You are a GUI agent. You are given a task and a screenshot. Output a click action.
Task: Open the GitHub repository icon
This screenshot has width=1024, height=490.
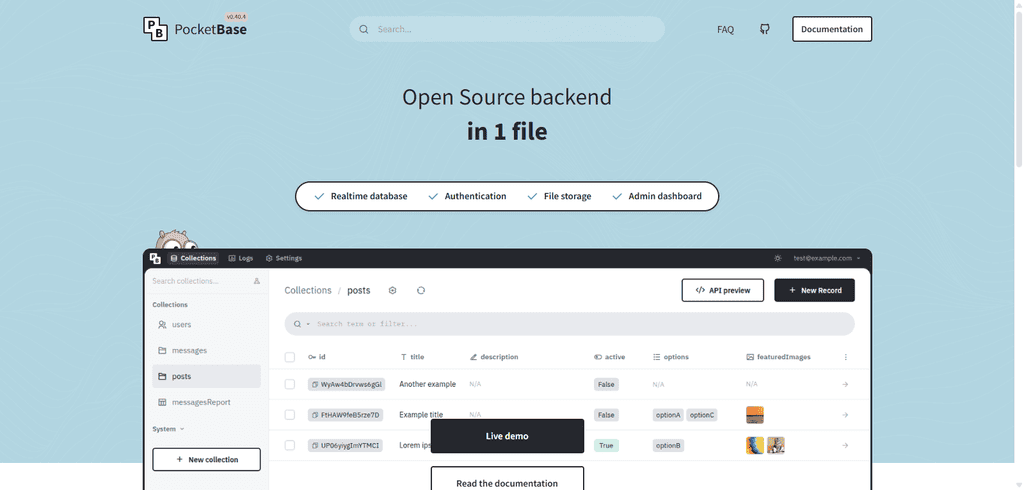(x=765, y=29)
